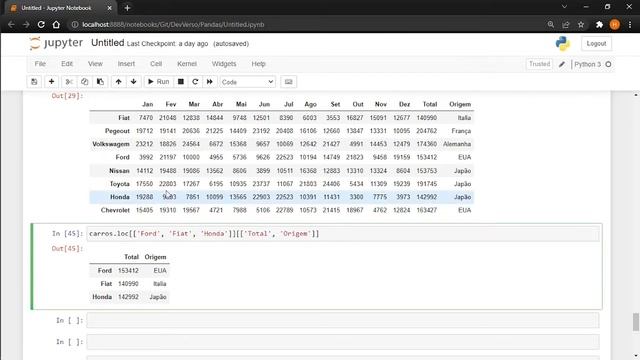The width and height of the screenshot is (640, 360).
Task: Click the carros.loc code cell In [45]
Action: tap(343, 234)
